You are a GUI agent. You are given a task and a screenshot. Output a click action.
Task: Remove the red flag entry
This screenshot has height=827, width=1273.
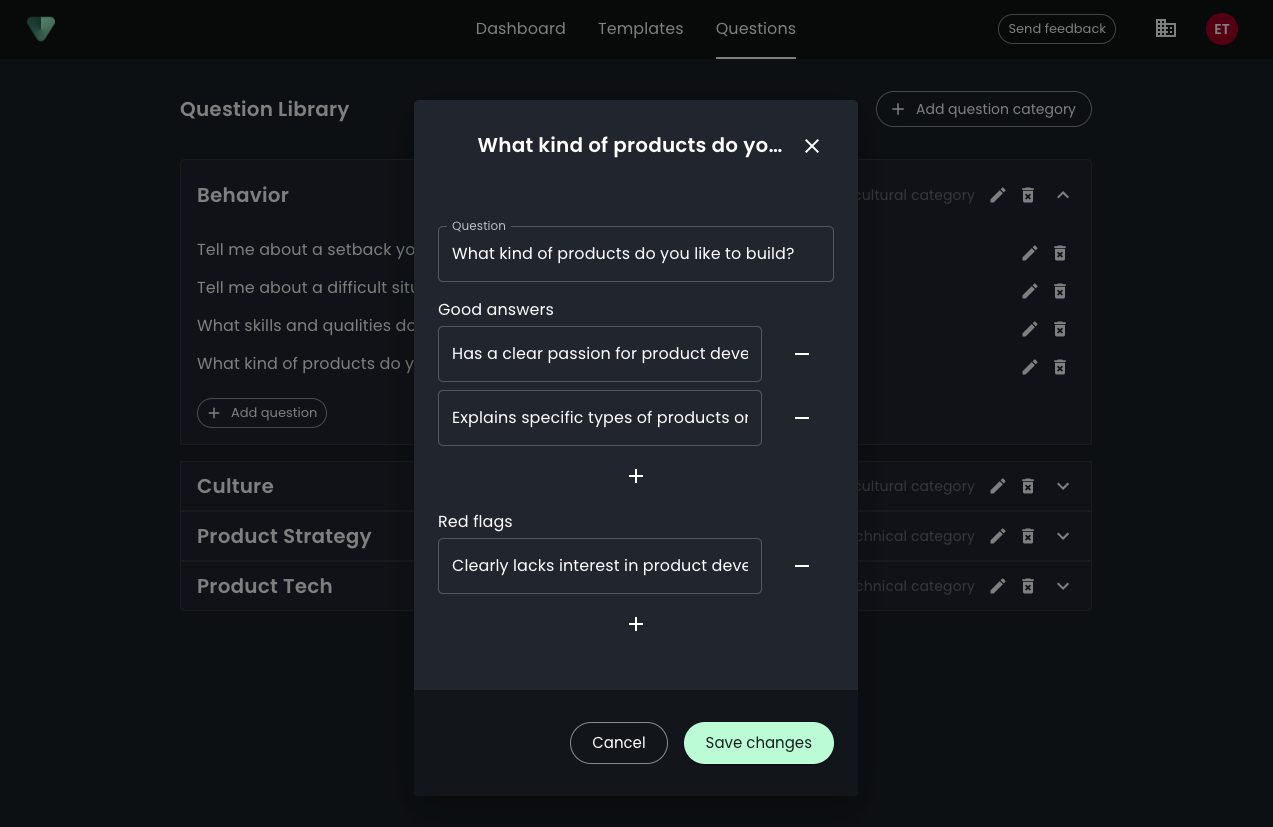801,566
